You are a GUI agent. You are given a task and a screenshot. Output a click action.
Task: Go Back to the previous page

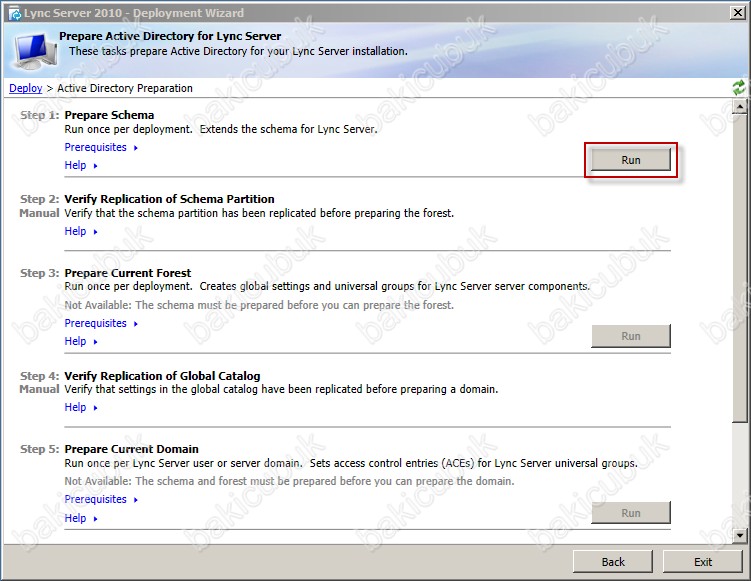[613, 562]
